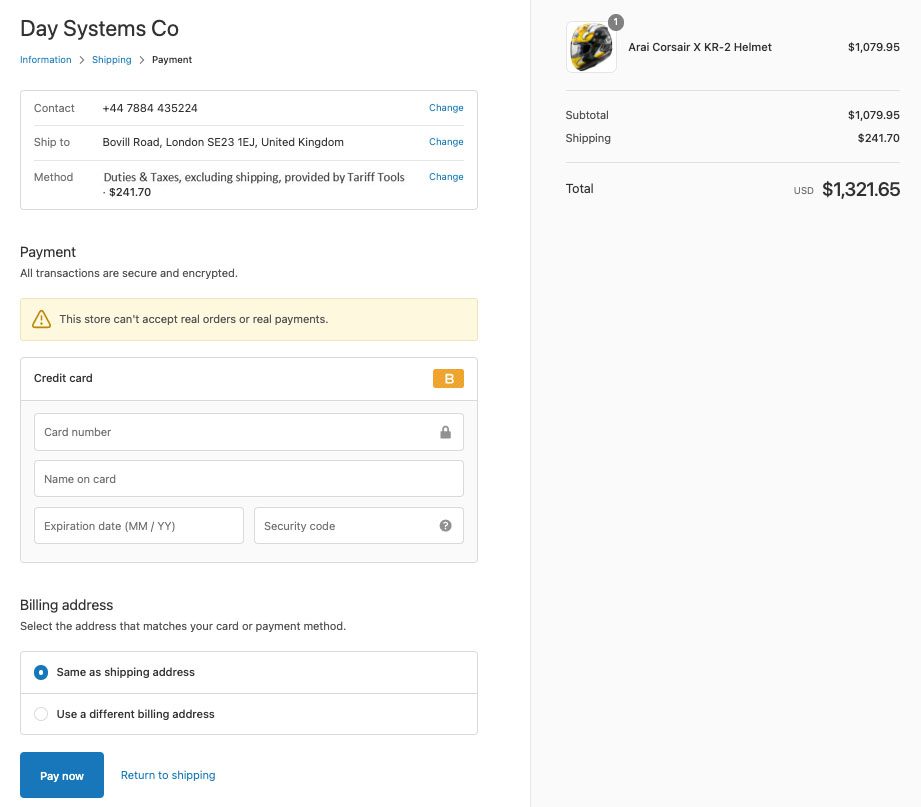Click the first breadcrumb chevron after Information

82,60
